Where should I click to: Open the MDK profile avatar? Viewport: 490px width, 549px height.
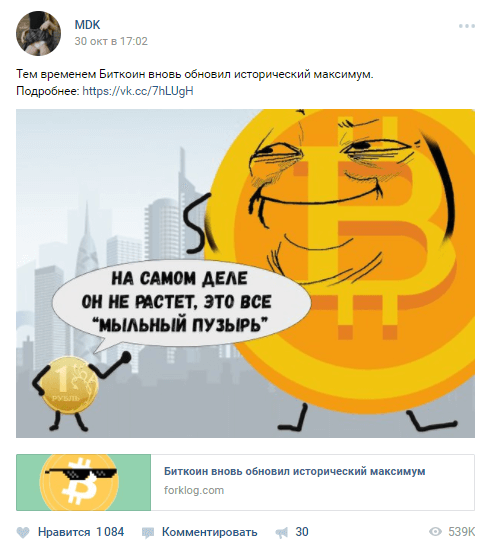pos(39,34)
